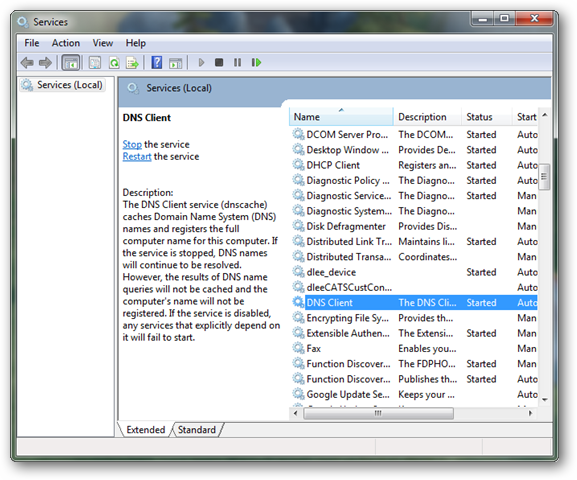577x480 pixels.
Task: Toggle Show/Hide Console Tree icon
Action: pos(71,63)
